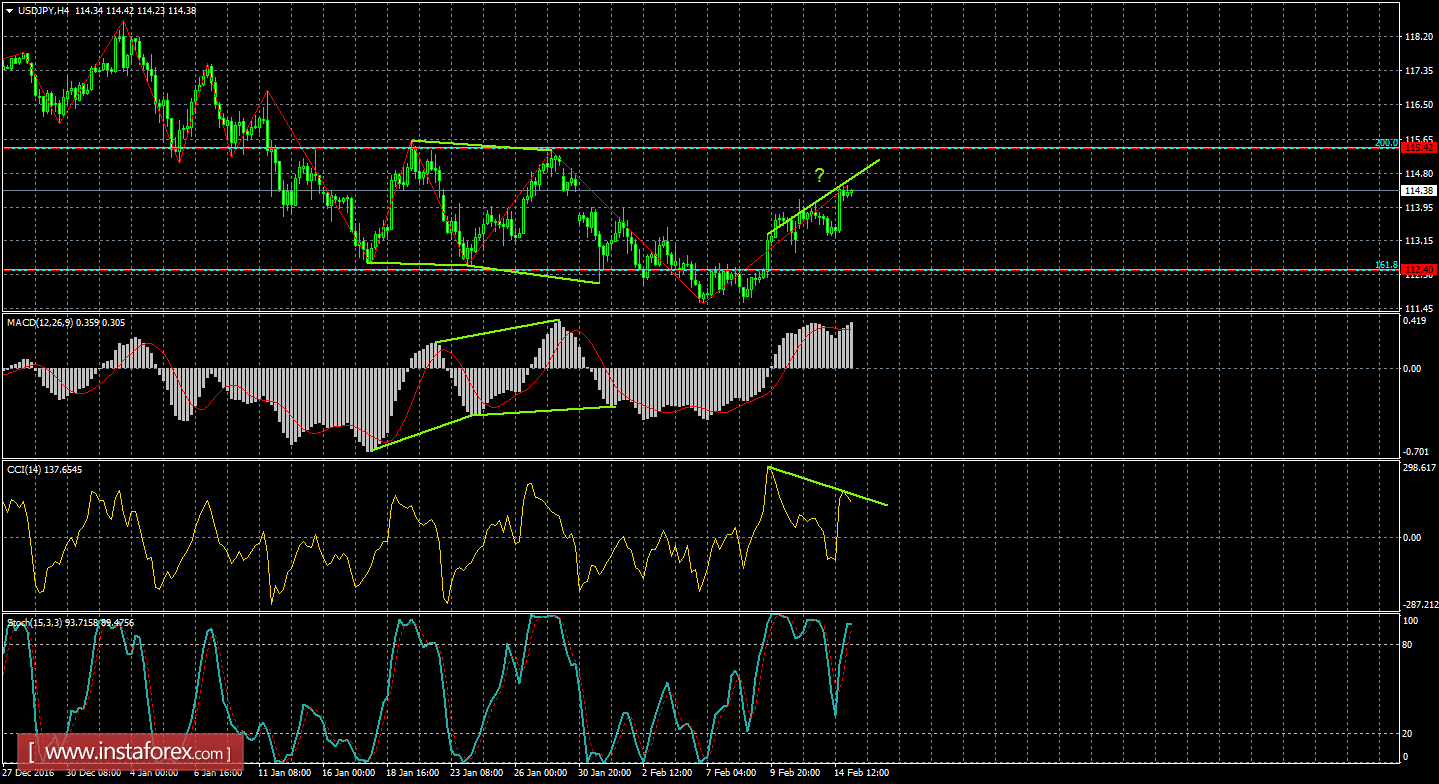Select the red 112.40 price tag
The height and width of the screenshot is (784, 1439).
coord(1417,269)
